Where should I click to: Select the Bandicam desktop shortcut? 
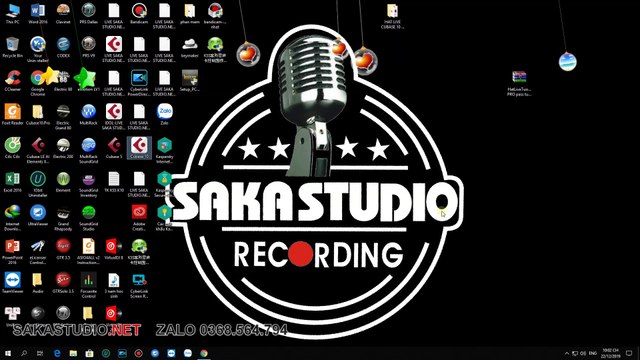tap(139, 13)
